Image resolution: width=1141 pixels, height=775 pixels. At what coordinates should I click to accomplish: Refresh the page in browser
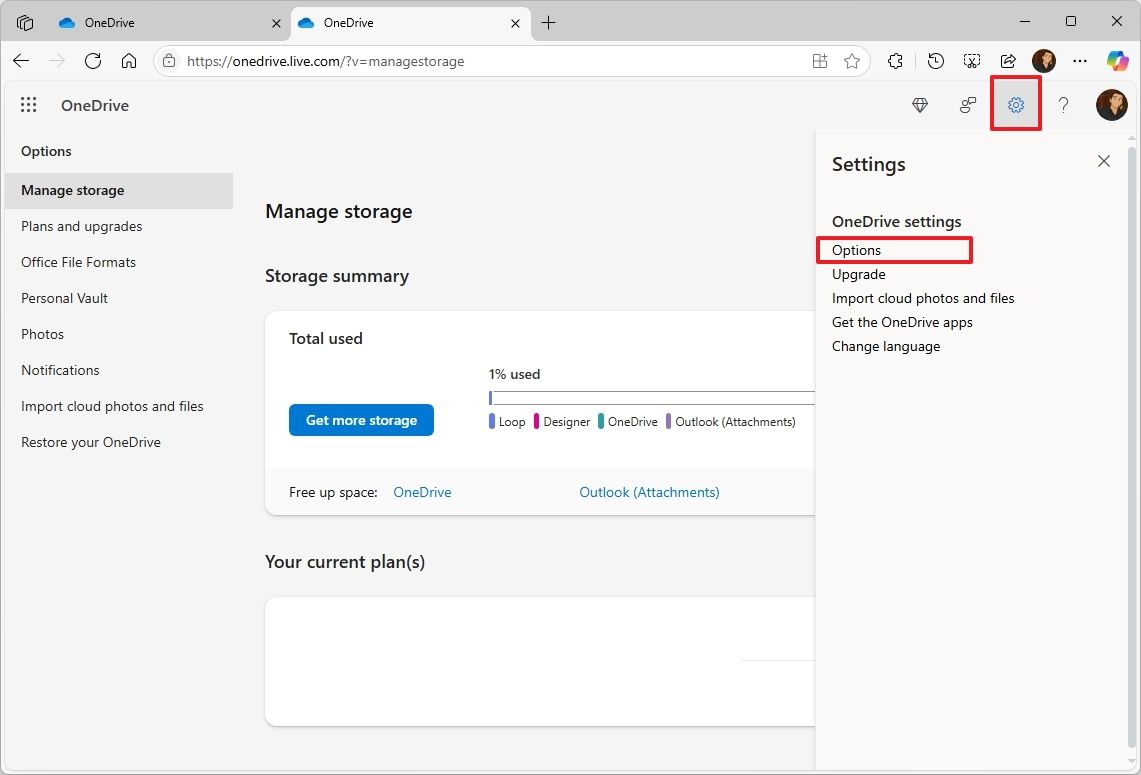click(93, 61)
